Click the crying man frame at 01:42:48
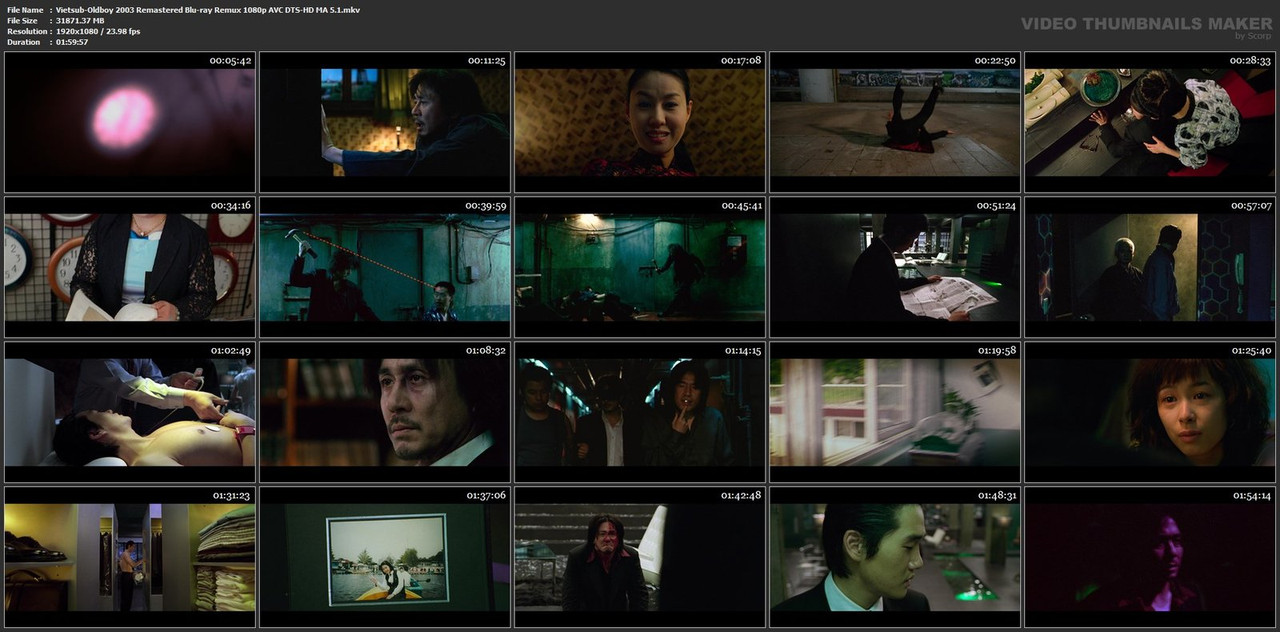 (640, 557)
